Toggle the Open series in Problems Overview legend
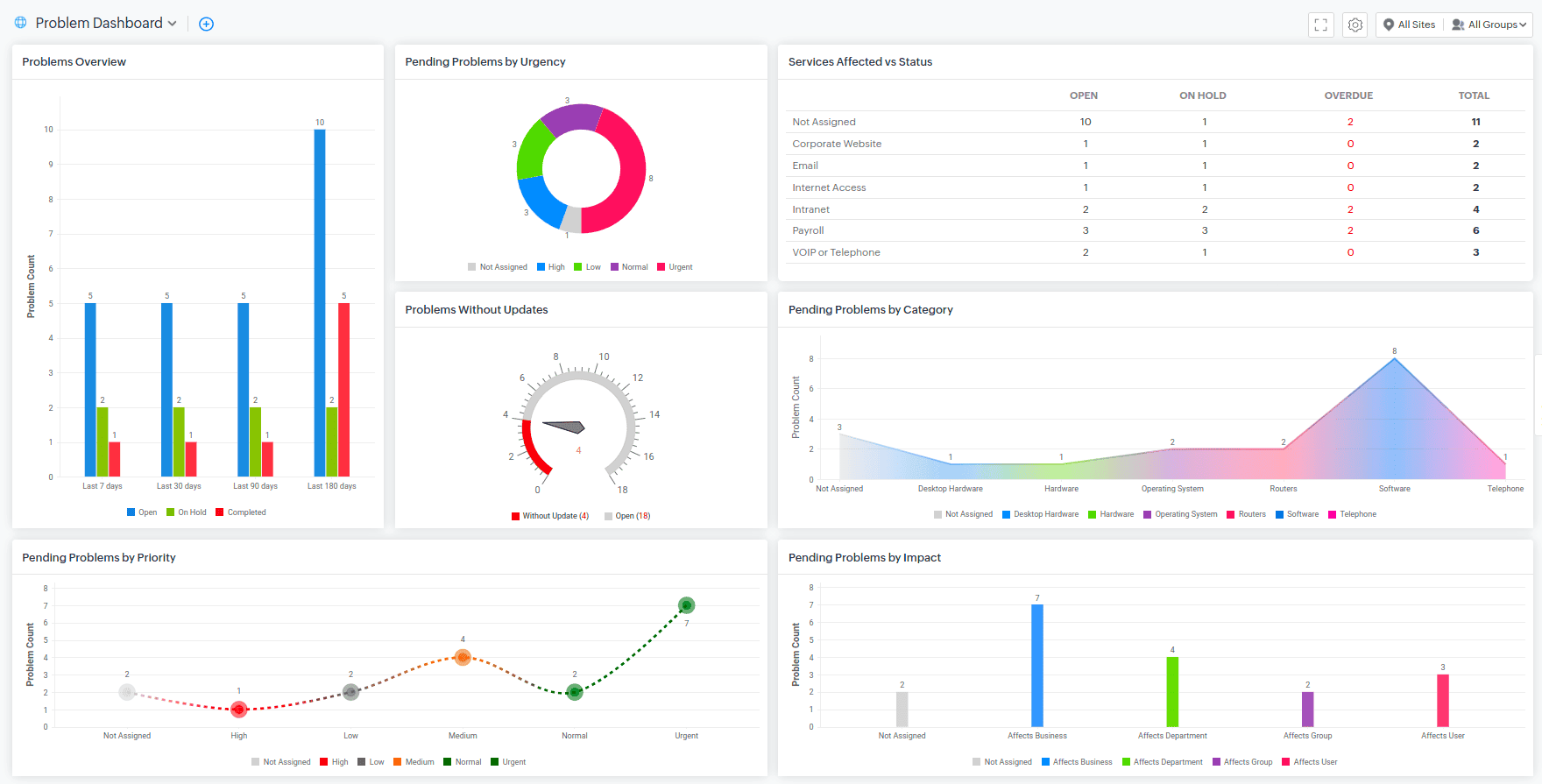The height and width of the screenshot is (784, 1542). point(142,512)
